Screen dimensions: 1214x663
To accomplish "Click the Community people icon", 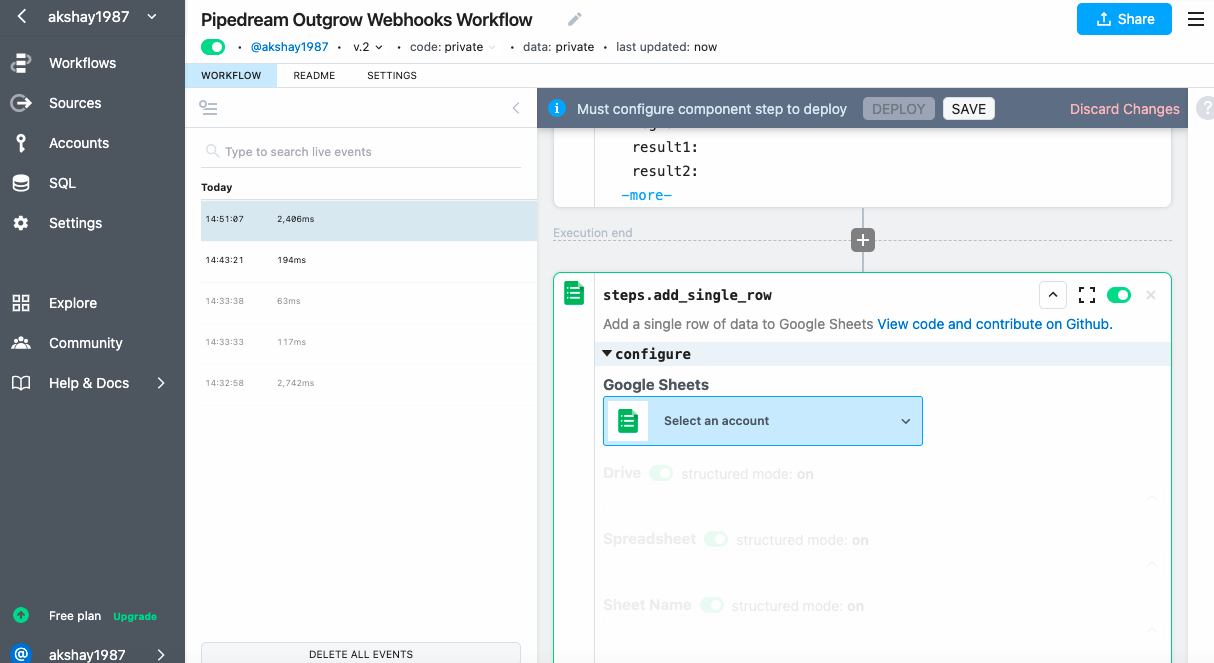I will 21,343.
